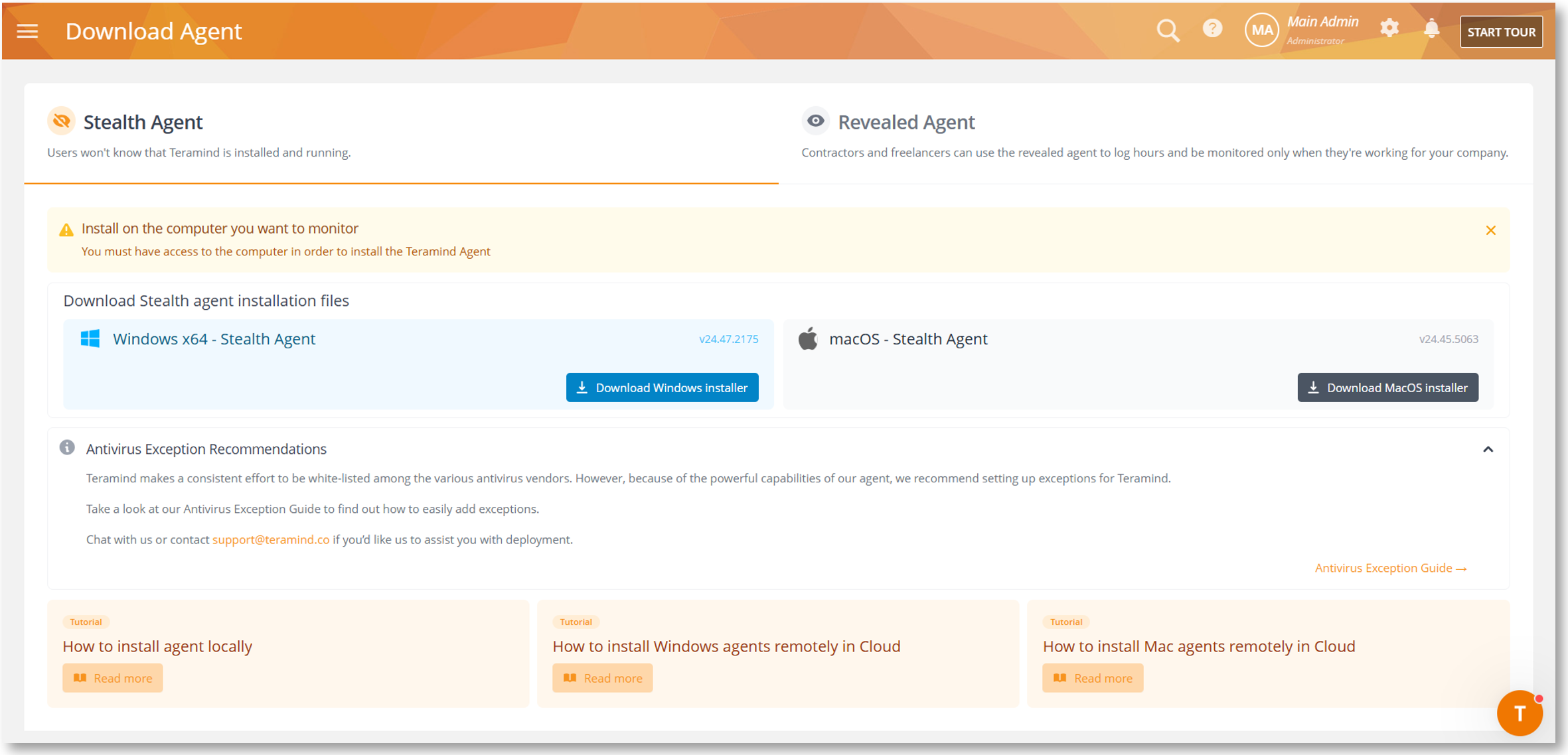
Task: Click 'Download Stealth agent installation files' heading
Action: coord(206,301)
